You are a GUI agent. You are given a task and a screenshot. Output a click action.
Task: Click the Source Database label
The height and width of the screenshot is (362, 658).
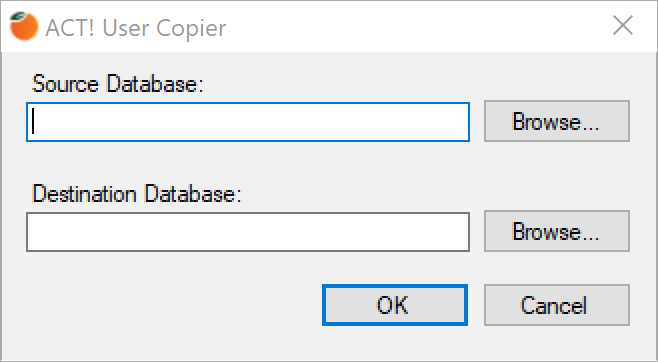(118, 83)
